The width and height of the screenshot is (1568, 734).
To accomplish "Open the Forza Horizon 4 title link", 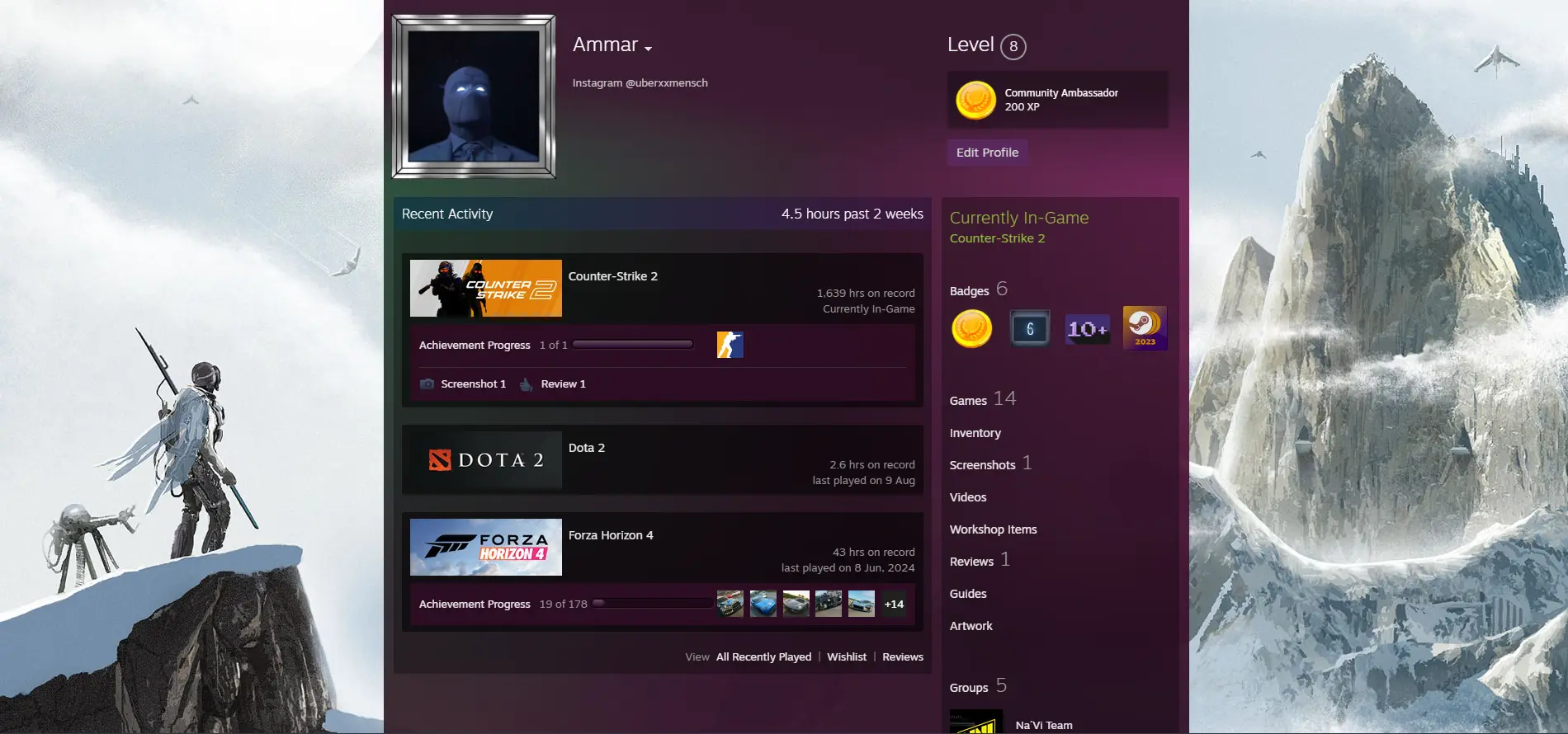I will tap(611, 535).
